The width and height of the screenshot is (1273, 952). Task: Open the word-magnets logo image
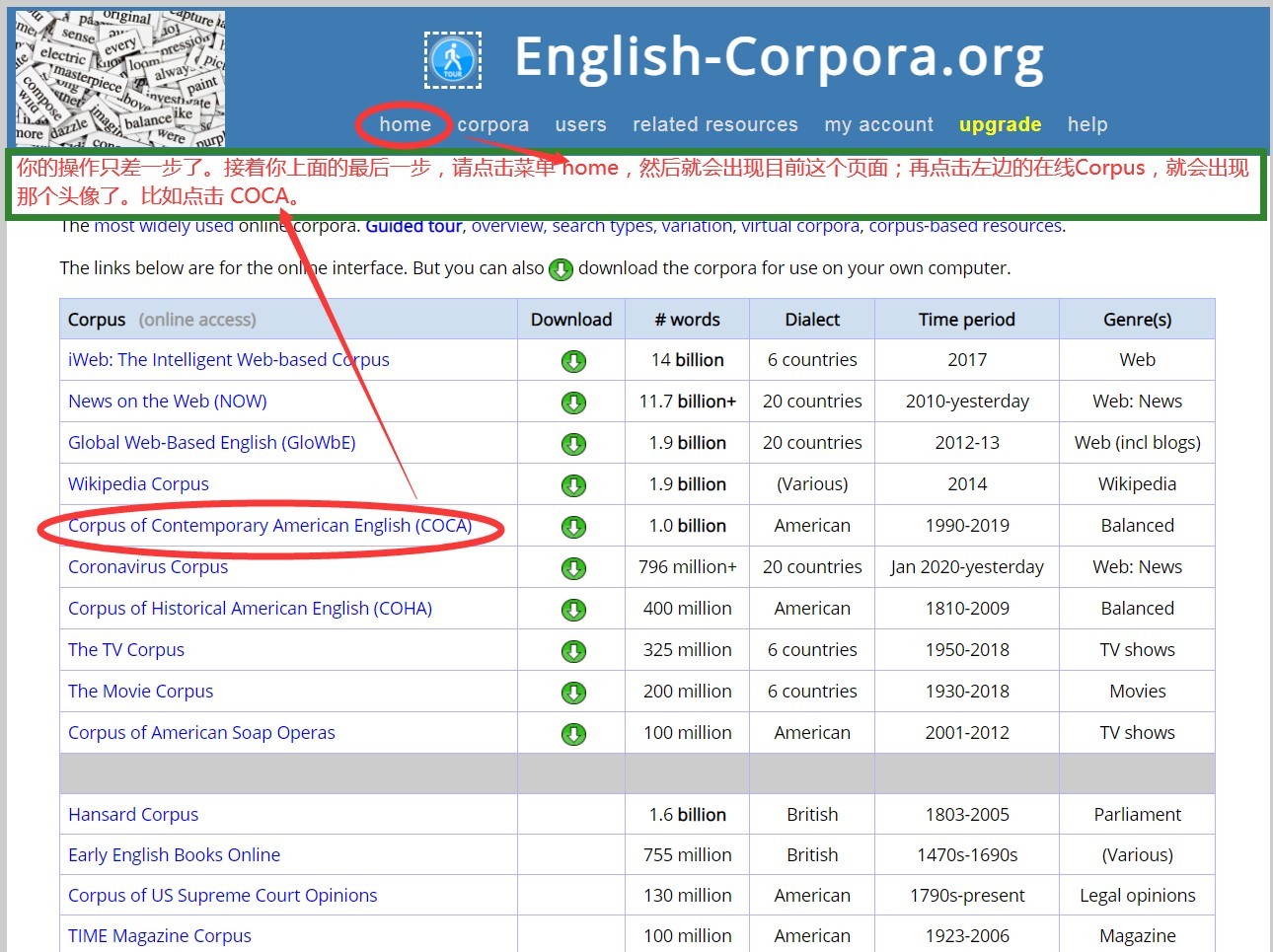click(x=120, y=79)
